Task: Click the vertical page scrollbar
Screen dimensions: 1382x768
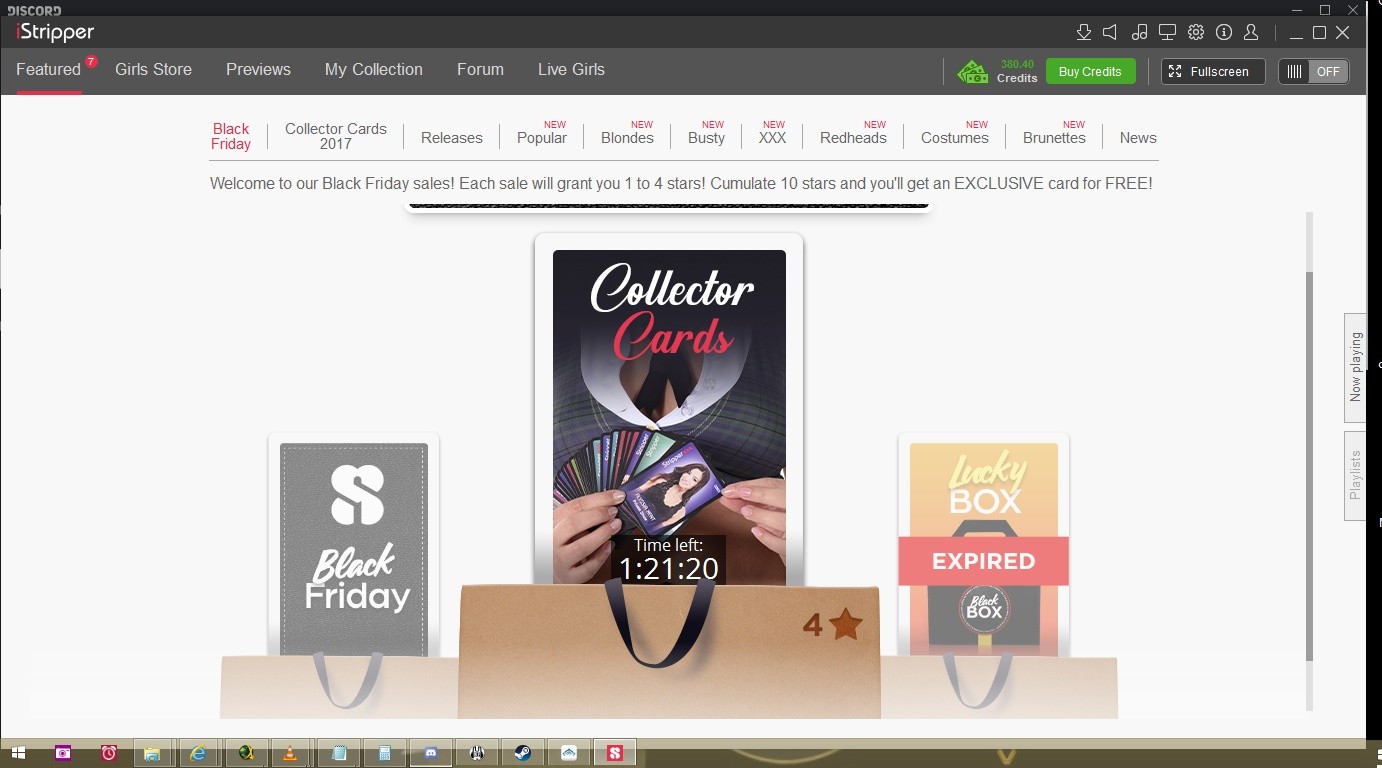Action: tap(1309, 465)
